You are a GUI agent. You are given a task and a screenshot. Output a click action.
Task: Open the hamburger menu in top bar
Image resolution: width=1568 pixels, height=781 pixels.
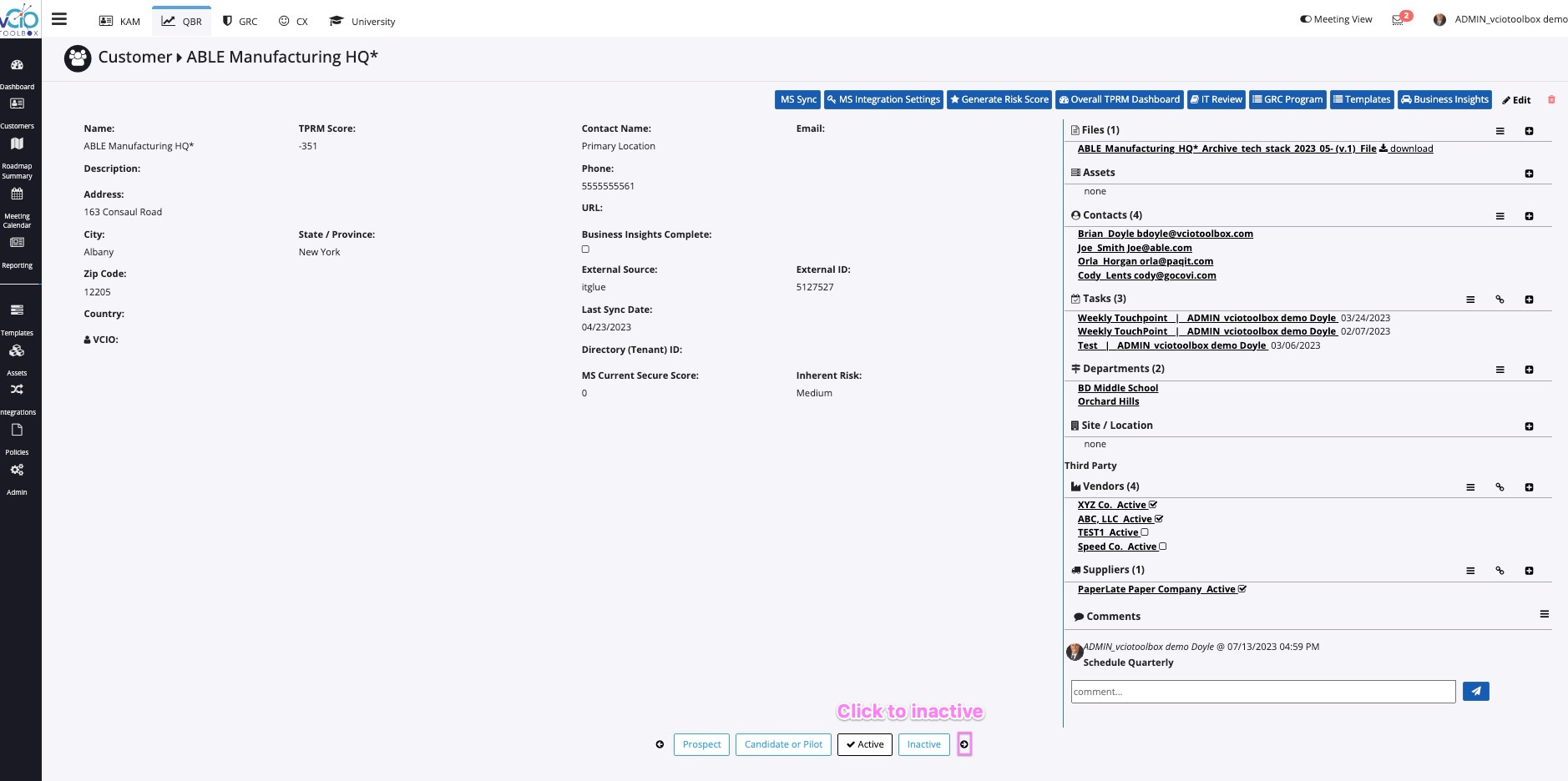[x=59, y=19]
